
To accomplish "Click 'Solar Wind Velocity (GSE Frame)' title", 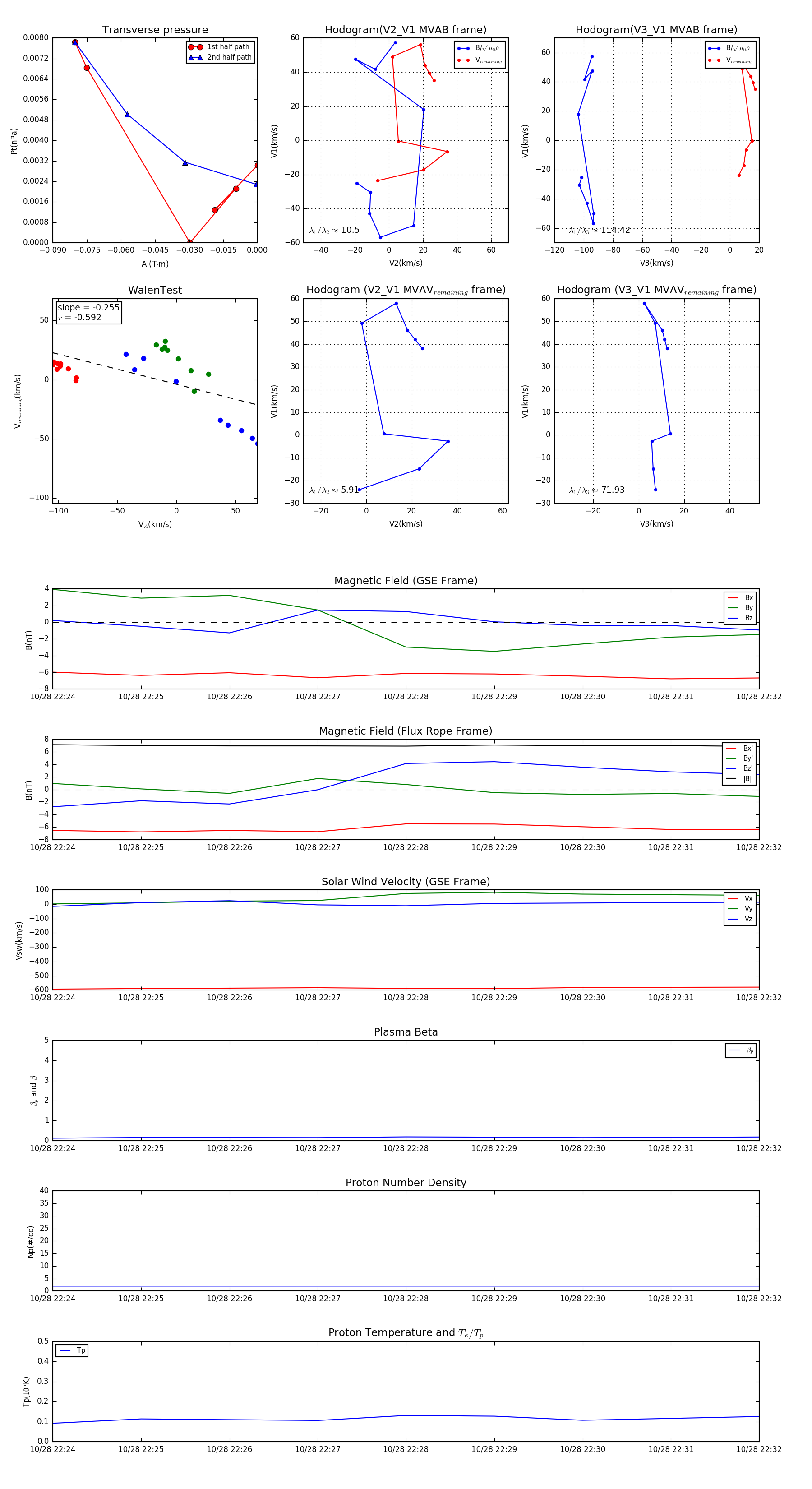I will pos(406,882).
